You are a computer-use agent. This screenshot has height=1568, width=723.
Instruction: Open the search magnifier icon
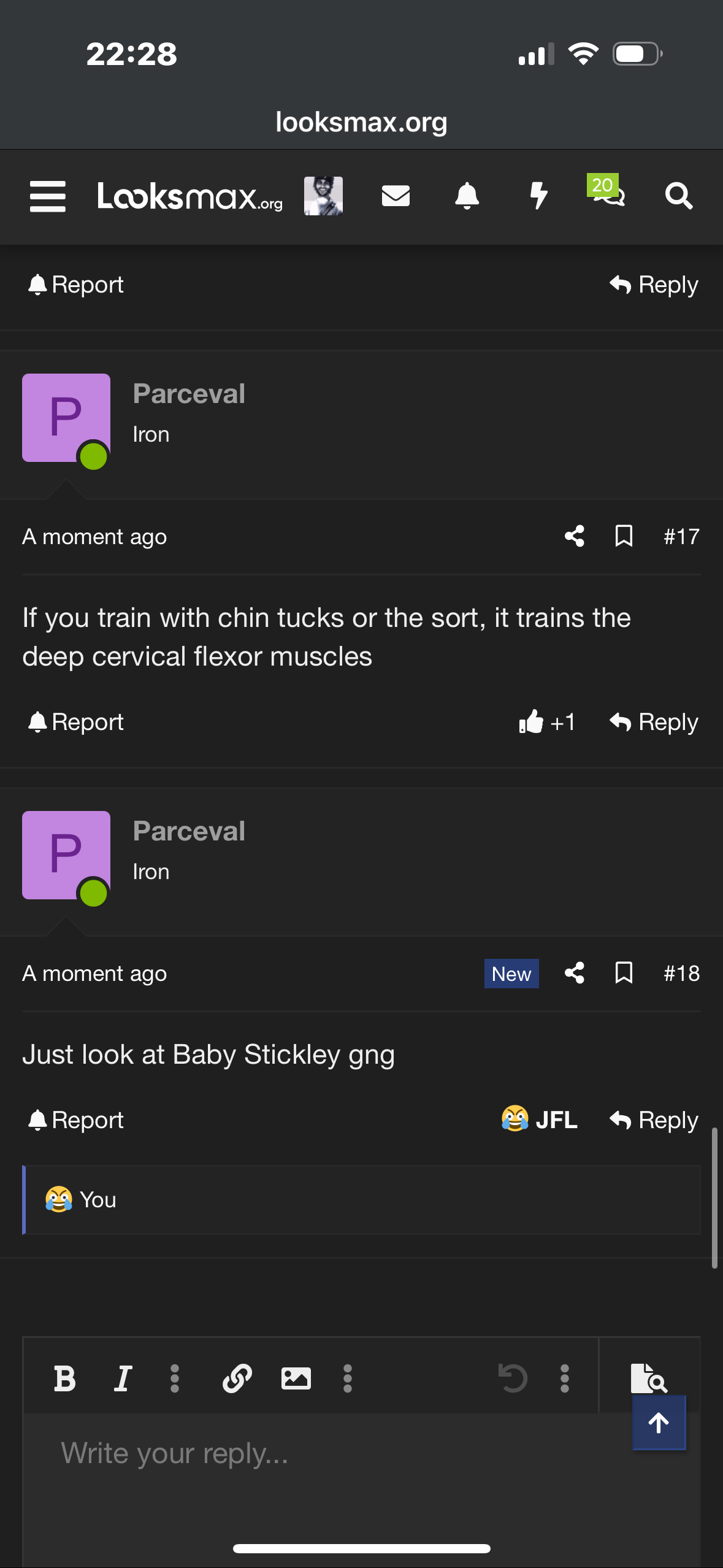679,196
